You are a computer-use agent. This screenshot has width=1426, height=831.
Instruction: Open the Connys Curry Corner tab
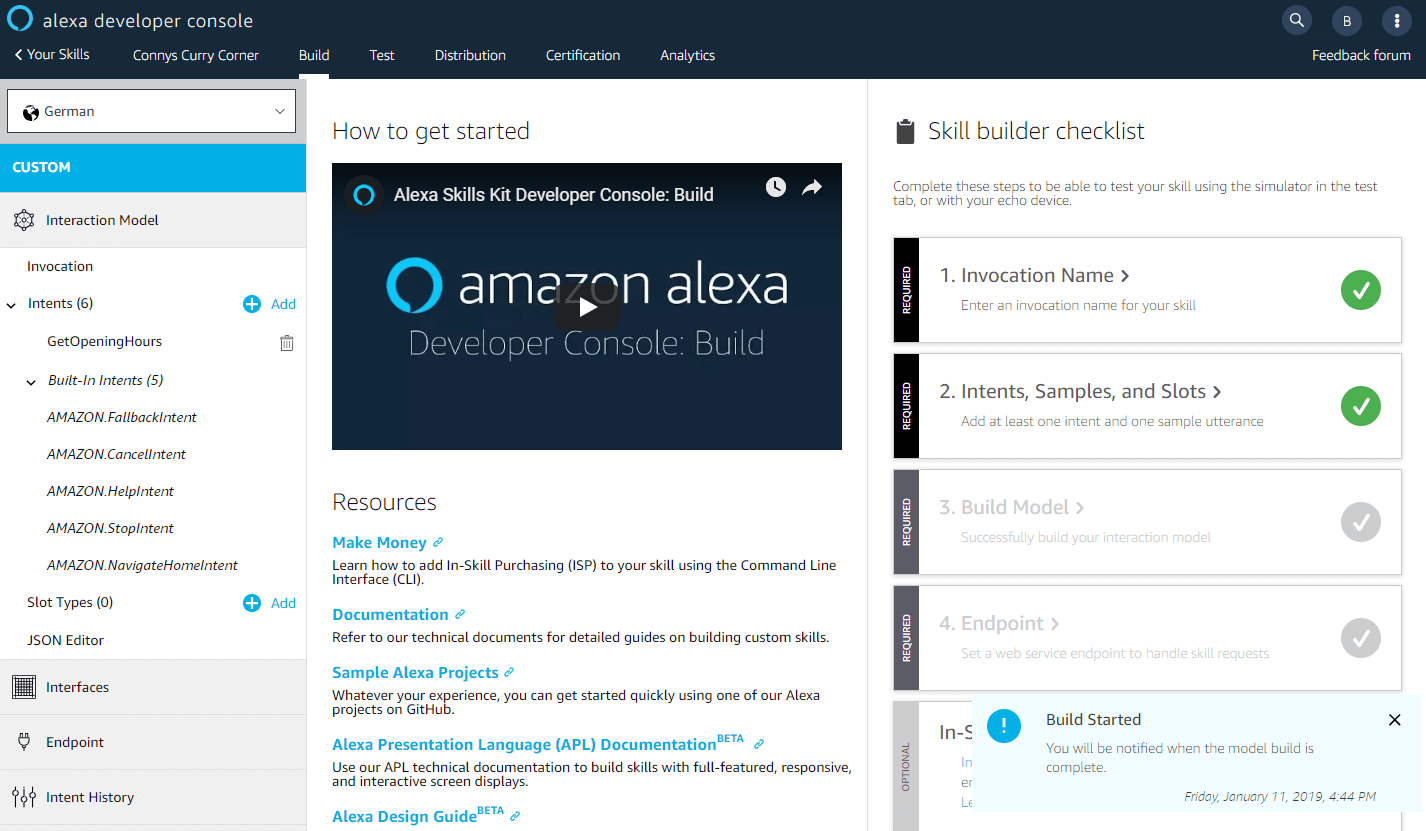point(196,55)
